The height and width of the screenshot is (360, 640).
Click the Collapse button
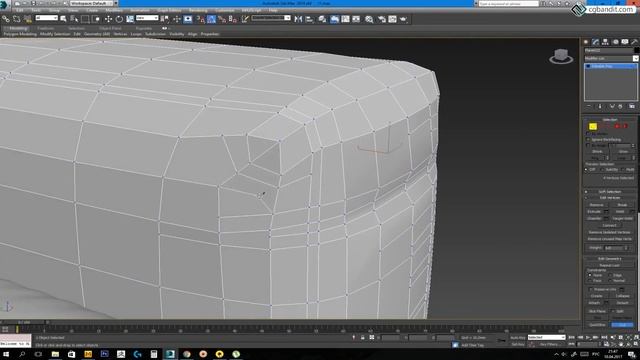622,296
